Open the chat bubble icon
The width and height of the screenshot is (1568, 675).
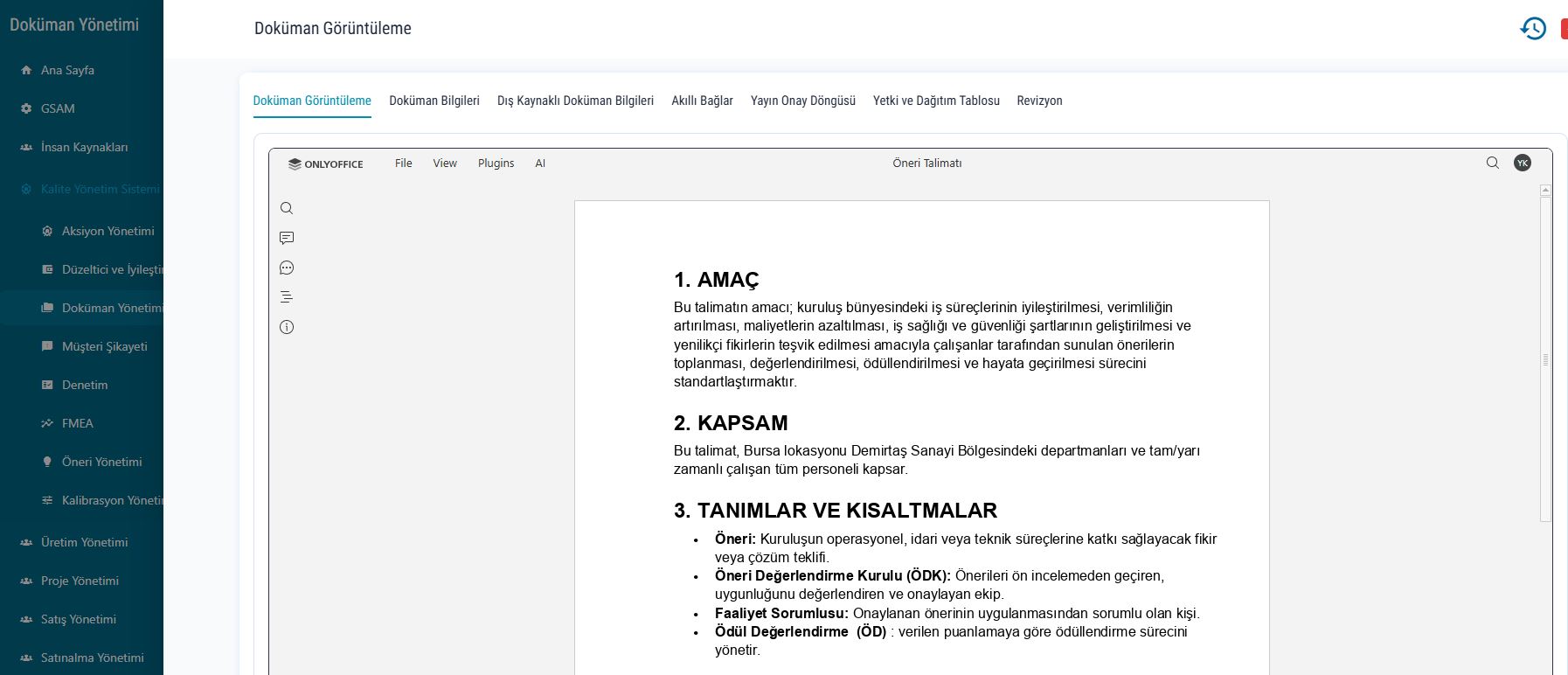287,268
